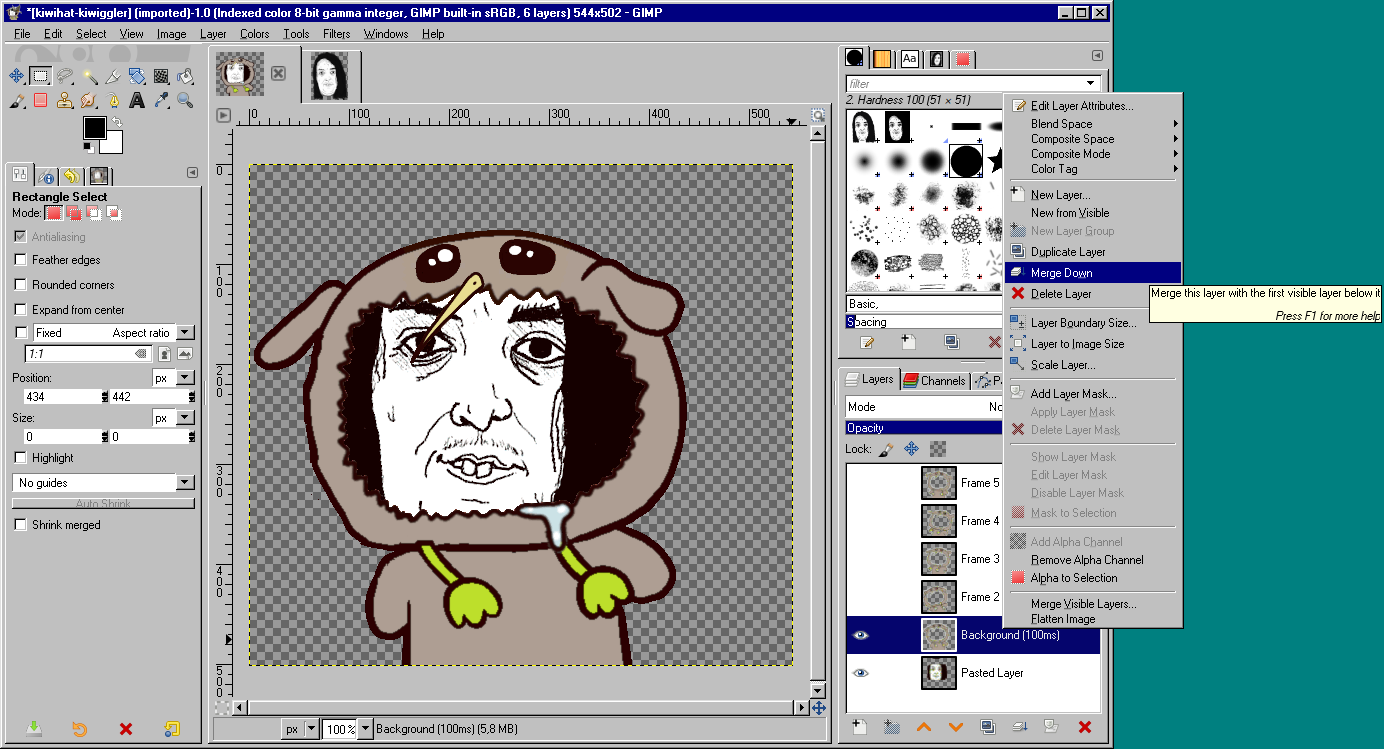
Task: Select the Smudge tool
Action: pos(88,100)
